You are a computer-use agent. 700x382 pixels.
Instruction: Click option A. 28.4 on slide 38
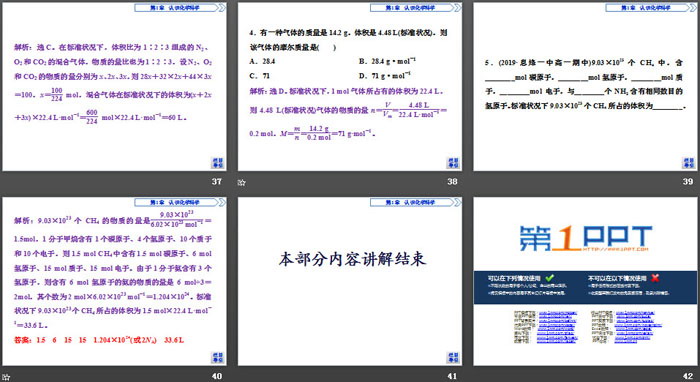tap(262, 62)
